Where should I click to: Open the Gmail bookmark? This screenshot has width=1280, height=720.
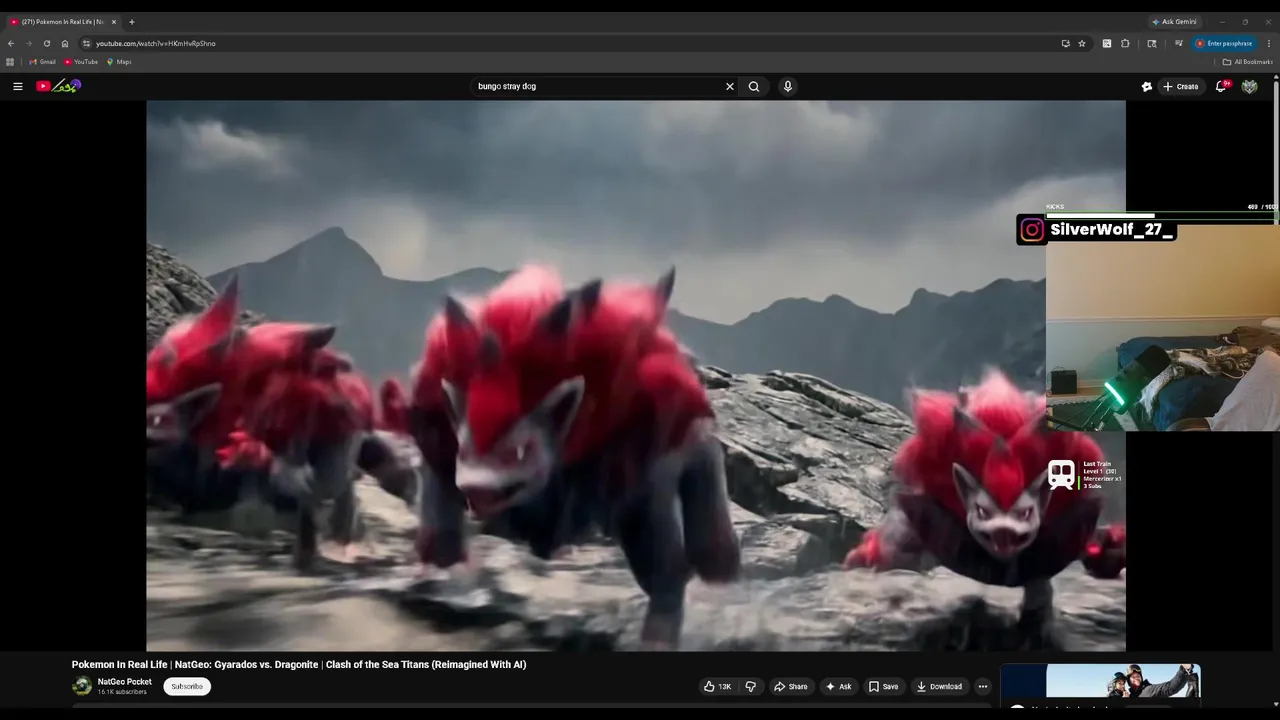pyautogui.click(x=42, y=62)
